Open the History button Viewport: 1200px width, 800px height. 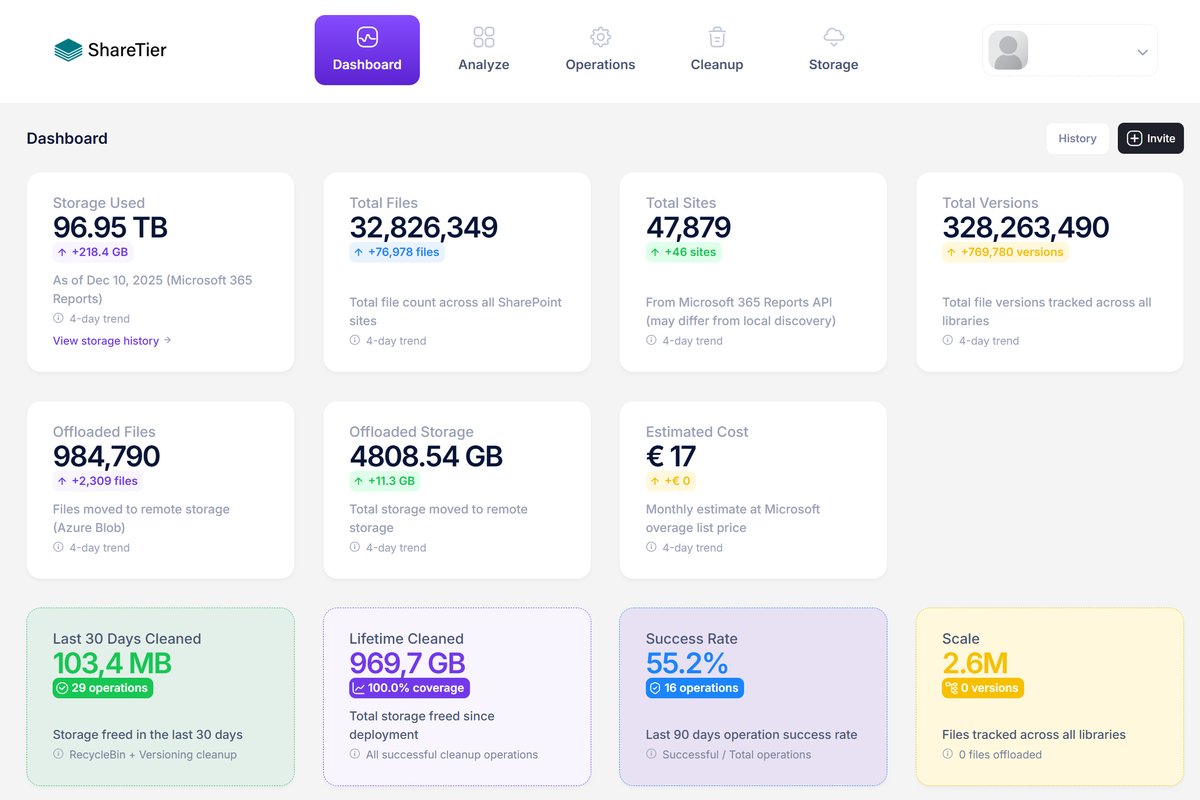click(x=1077, y=138)
